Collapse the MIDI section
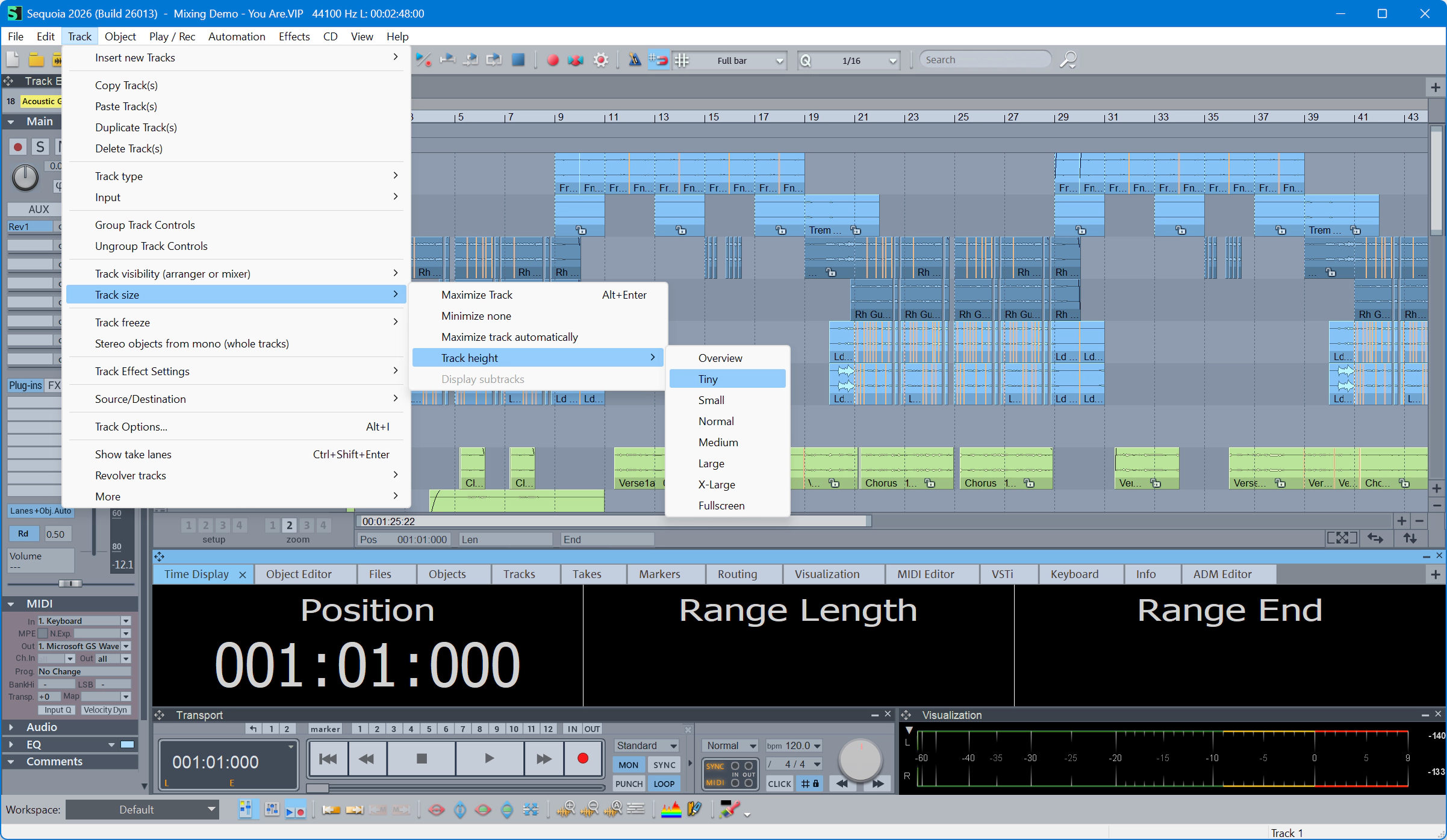Screen dimensions: 1447x840 click(11, 603)
